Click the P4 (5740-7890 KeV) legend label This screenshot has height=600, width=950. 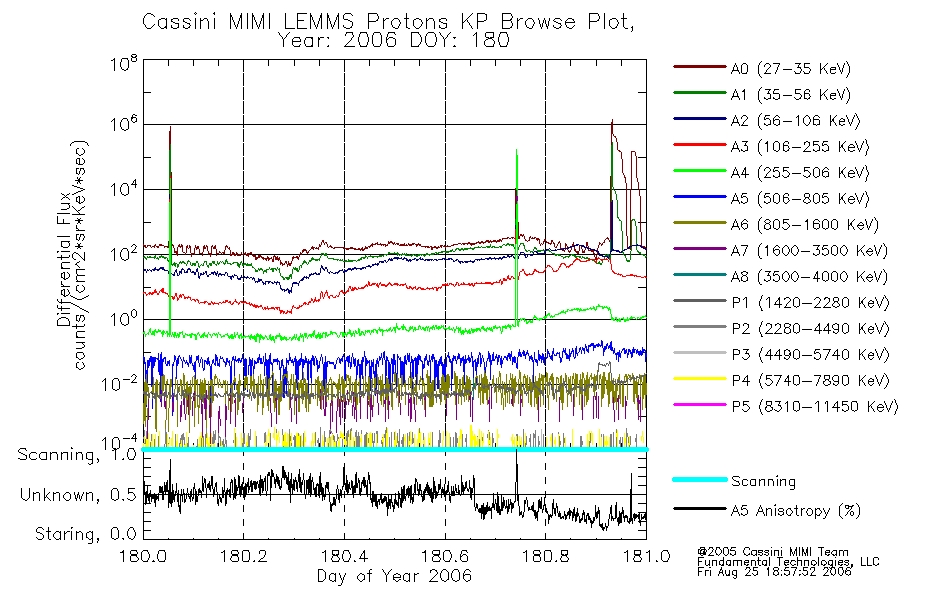click(x=810, y=381)
